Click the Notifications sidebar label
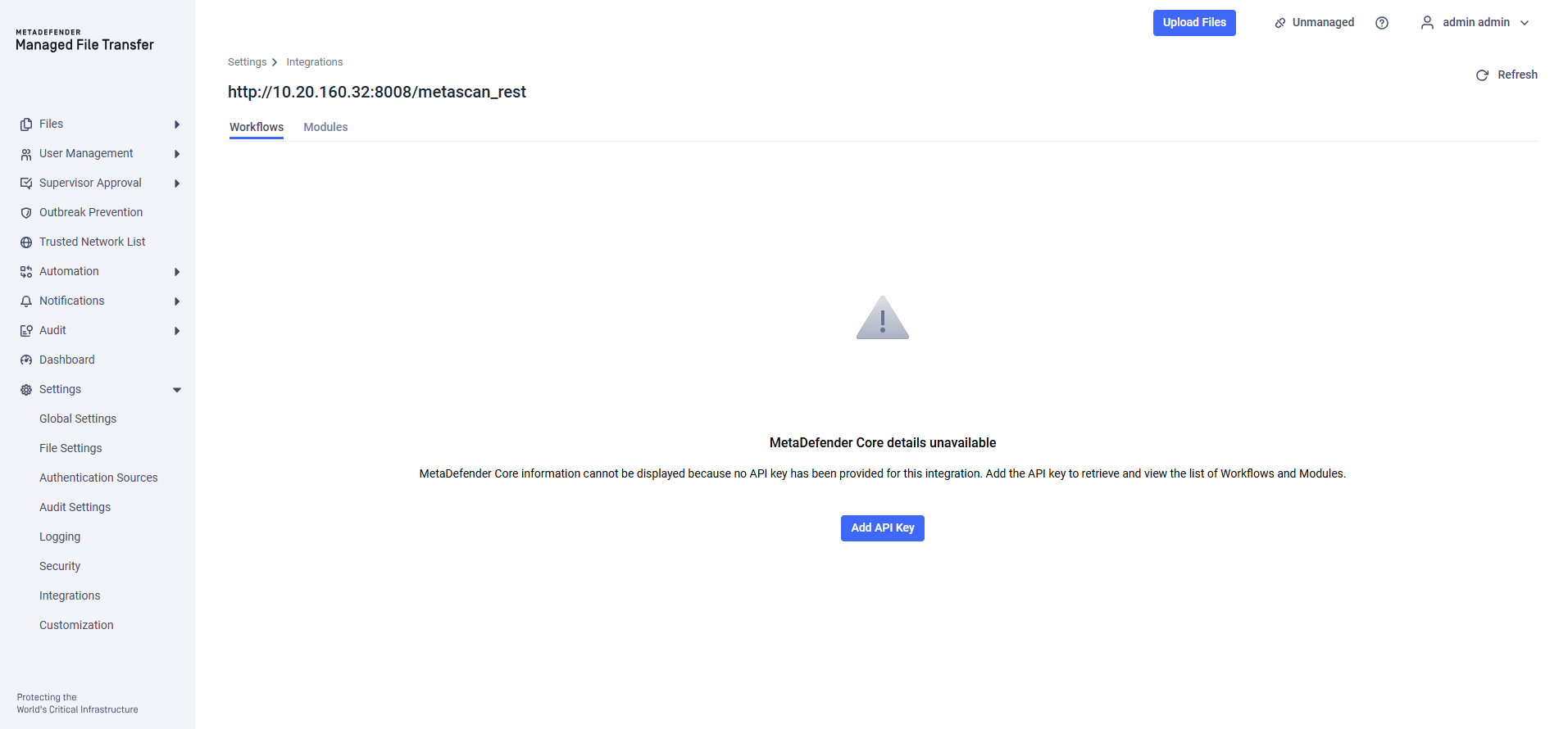The width and height of the screenshot is (1568, 729). (72, 301)
